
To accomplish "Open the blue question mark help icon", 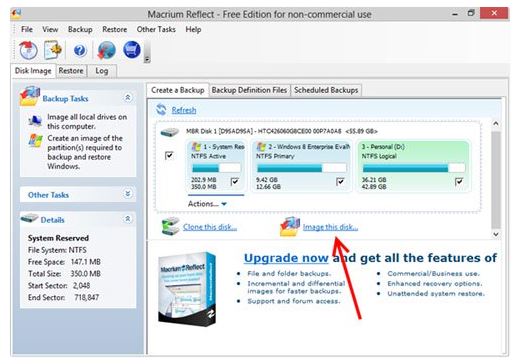I will (x=80, y=50).
